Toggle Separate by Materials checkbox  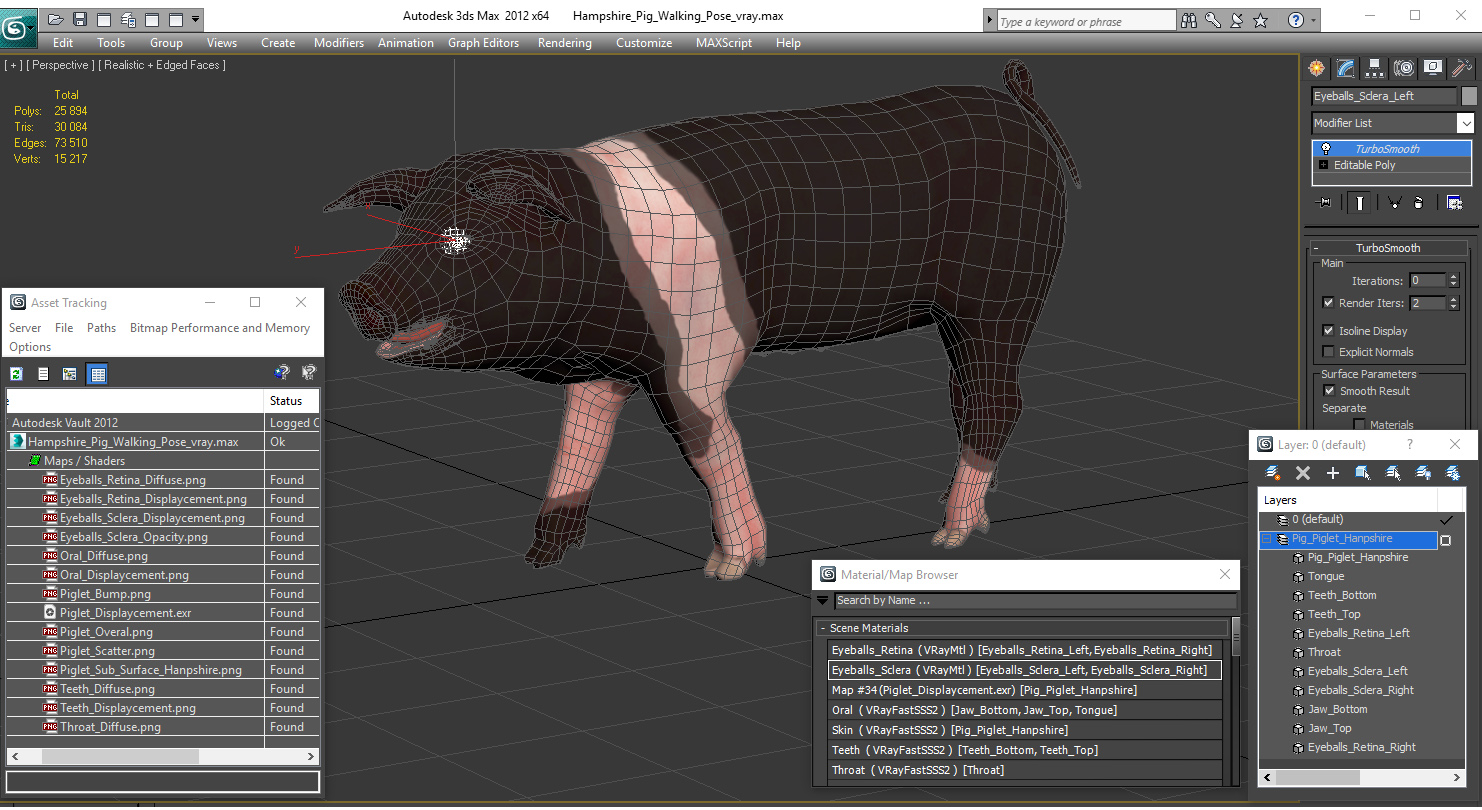[x=1359, y=425]
